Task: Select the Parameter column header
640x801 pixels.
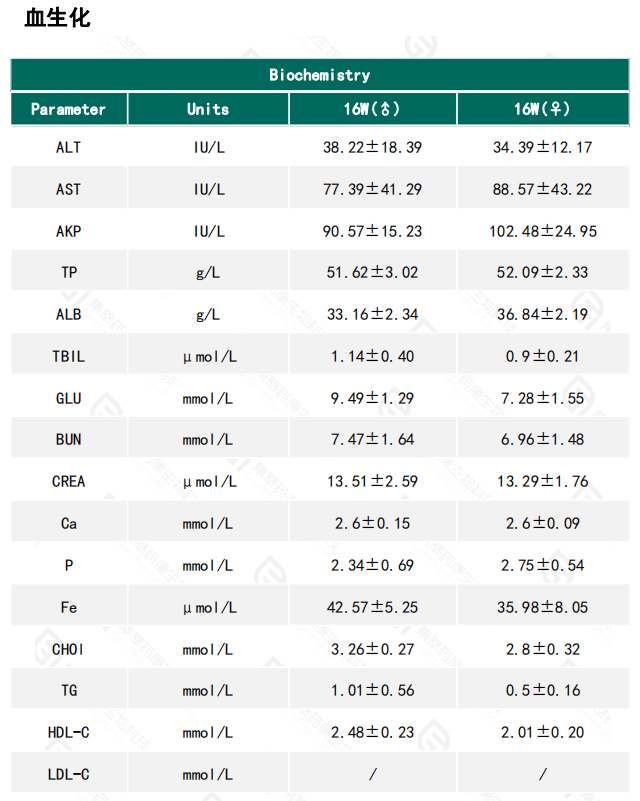Action: click(68, 109)
